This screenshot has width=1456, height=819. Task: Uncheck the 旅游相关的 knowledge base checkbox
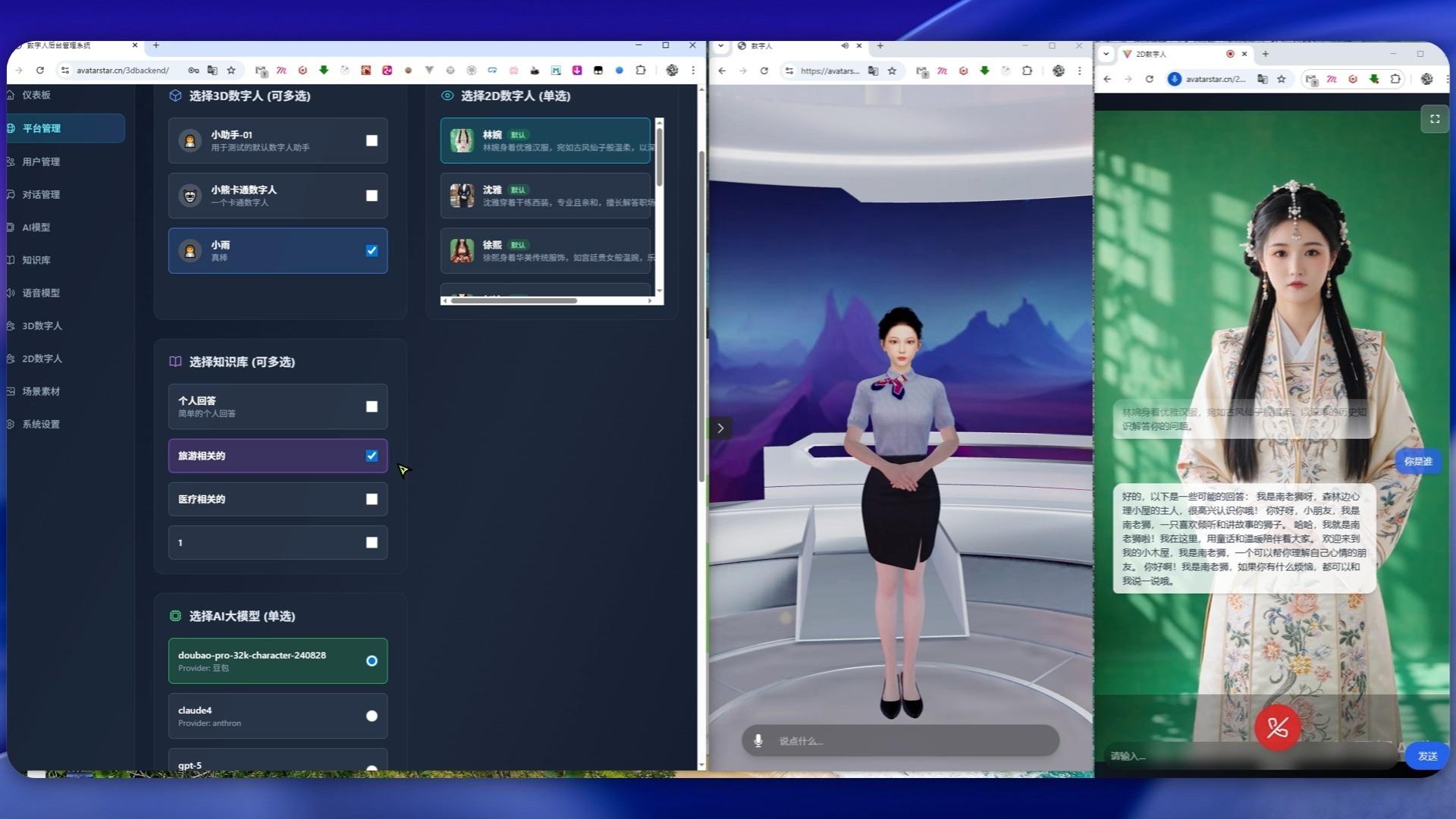(x=372, y=456)
